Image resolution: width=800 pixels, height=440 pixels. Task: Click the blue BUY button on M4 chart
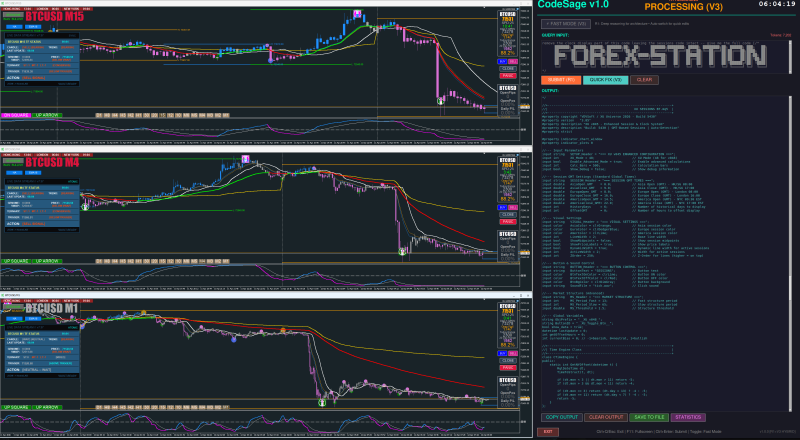pos(503,207)
